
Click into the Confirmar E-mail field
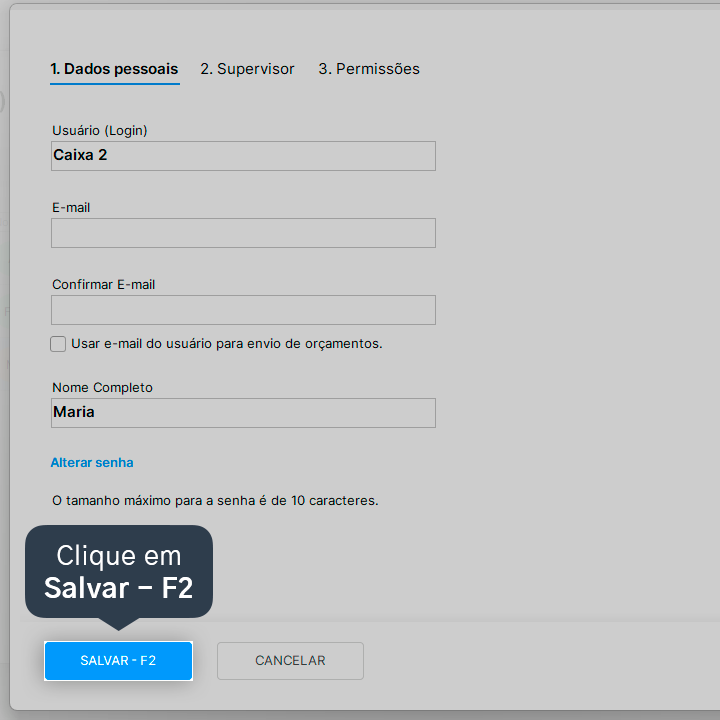pos(243,310)
